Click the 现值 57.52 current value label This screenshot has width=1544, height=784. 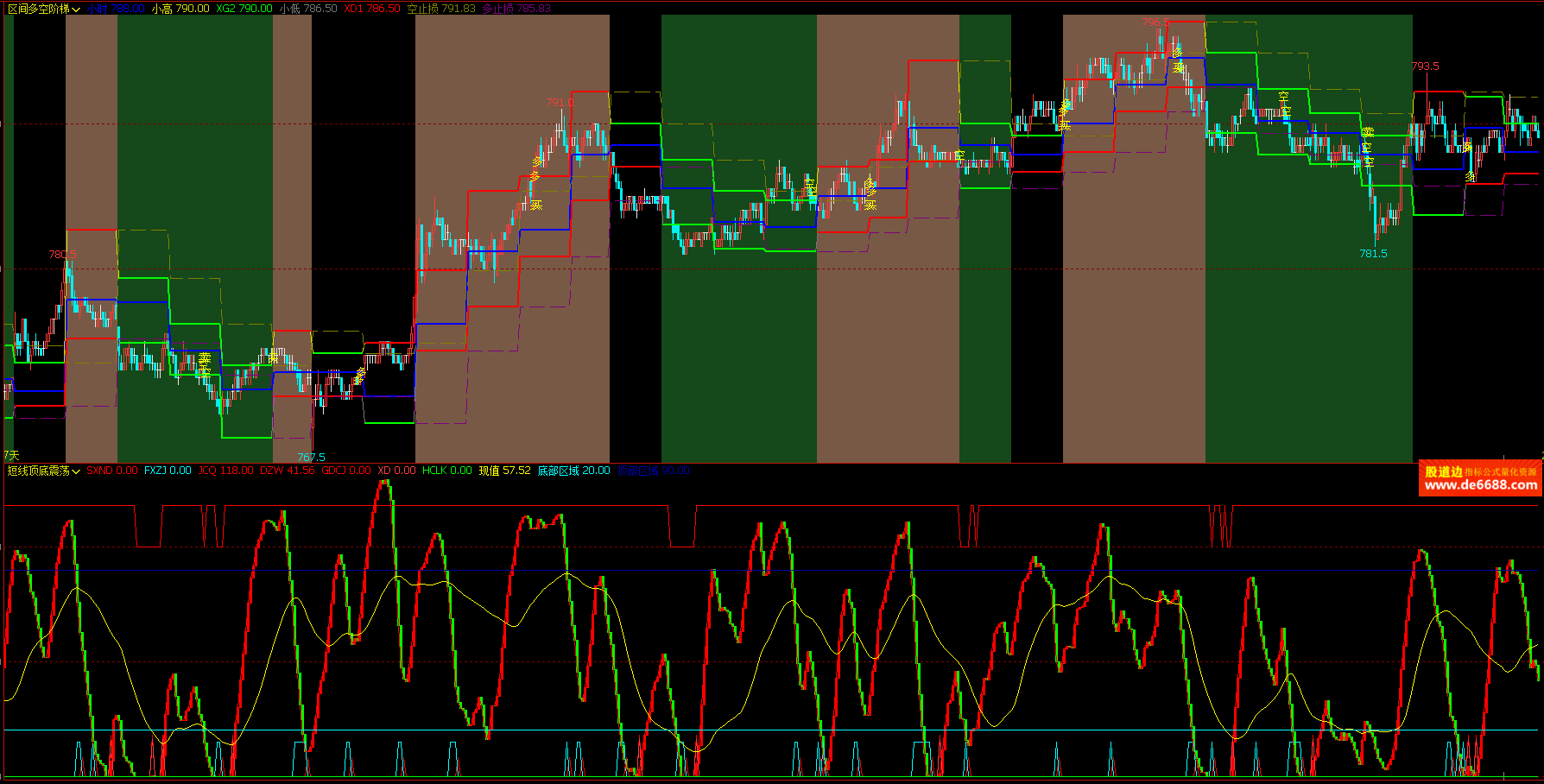click(504, 471)
